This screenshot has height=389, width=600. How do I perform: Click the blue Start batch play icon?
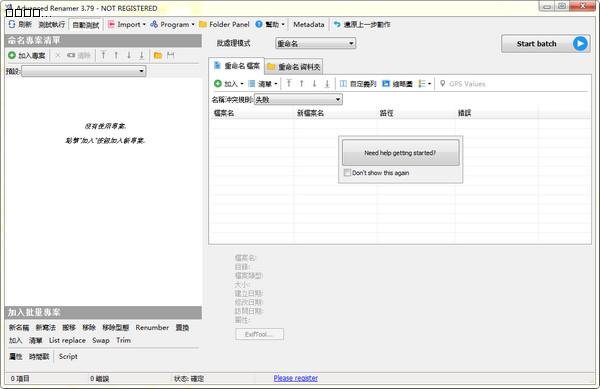click(x=580, y=44)
